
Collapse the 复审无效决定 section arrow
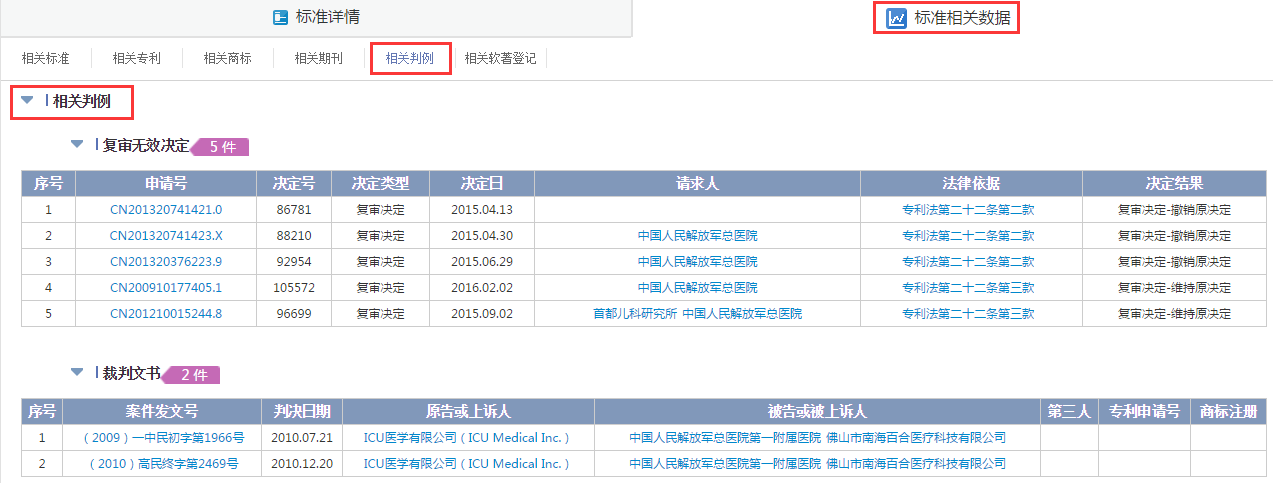coord(77,145)
